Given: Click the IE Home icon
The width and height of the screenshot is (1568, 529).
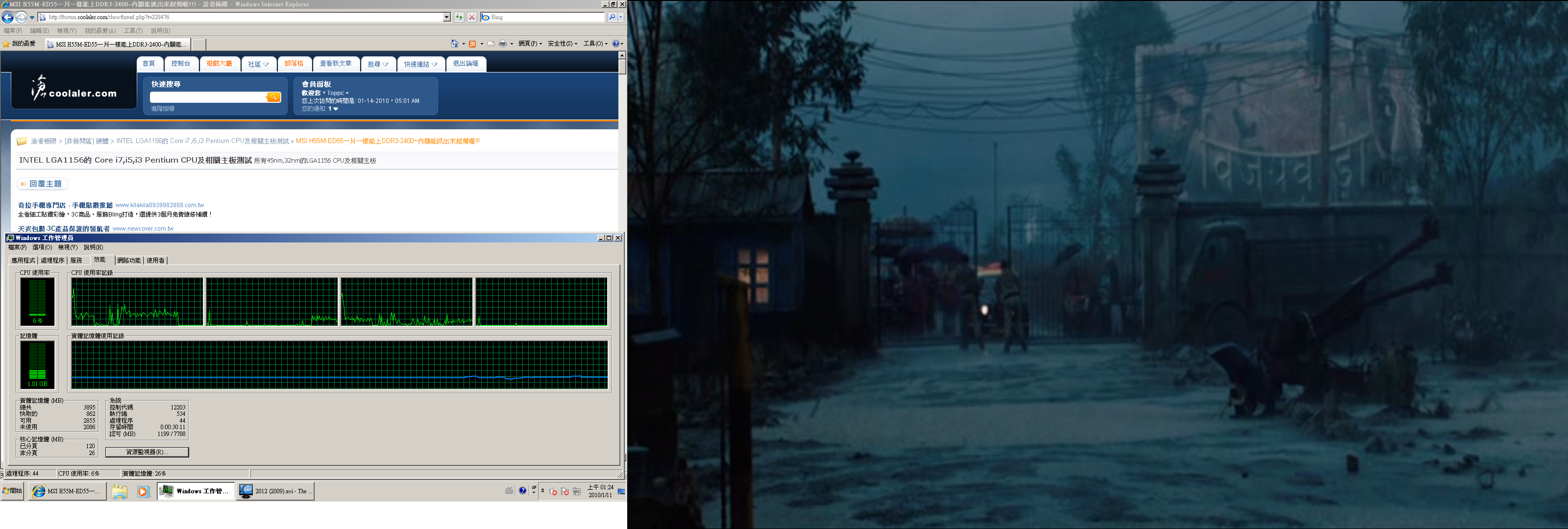Looking at the screenshot, I should [x=455, y=43].
